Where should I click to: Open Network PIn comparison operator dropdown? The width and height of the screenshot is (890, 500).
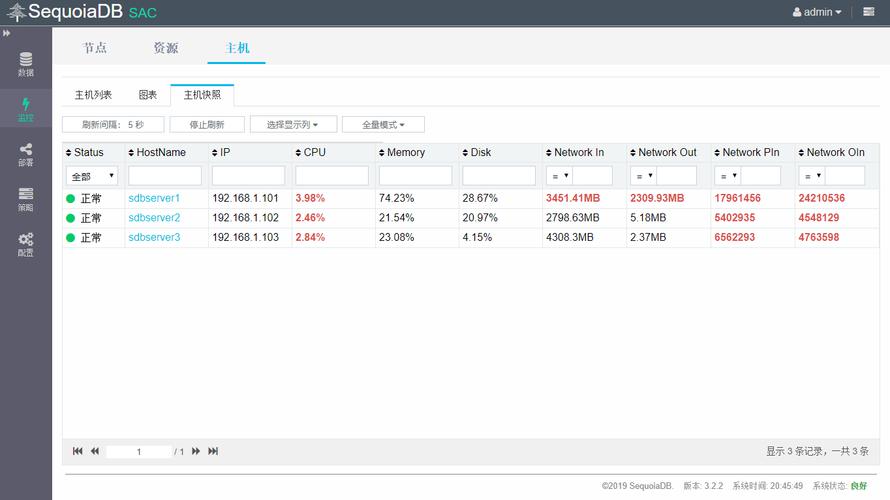[728, 176]
